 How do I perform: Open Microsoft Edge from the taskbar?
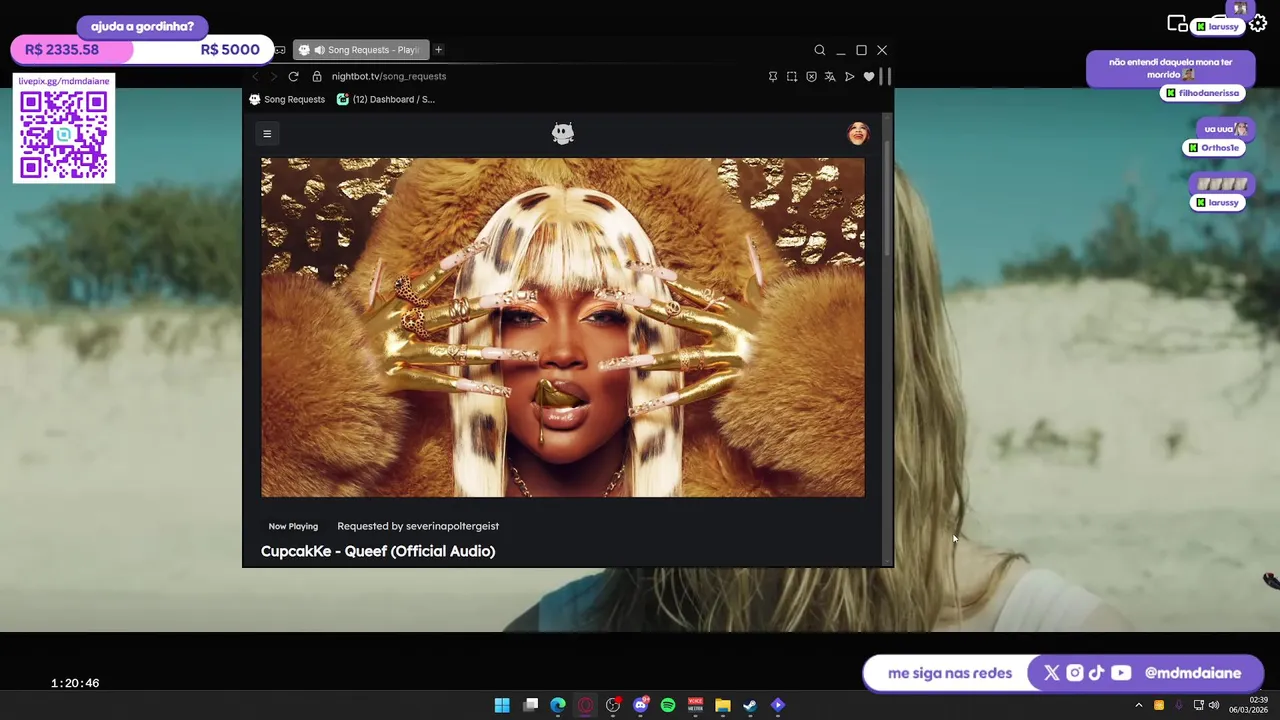coord(558,705)
